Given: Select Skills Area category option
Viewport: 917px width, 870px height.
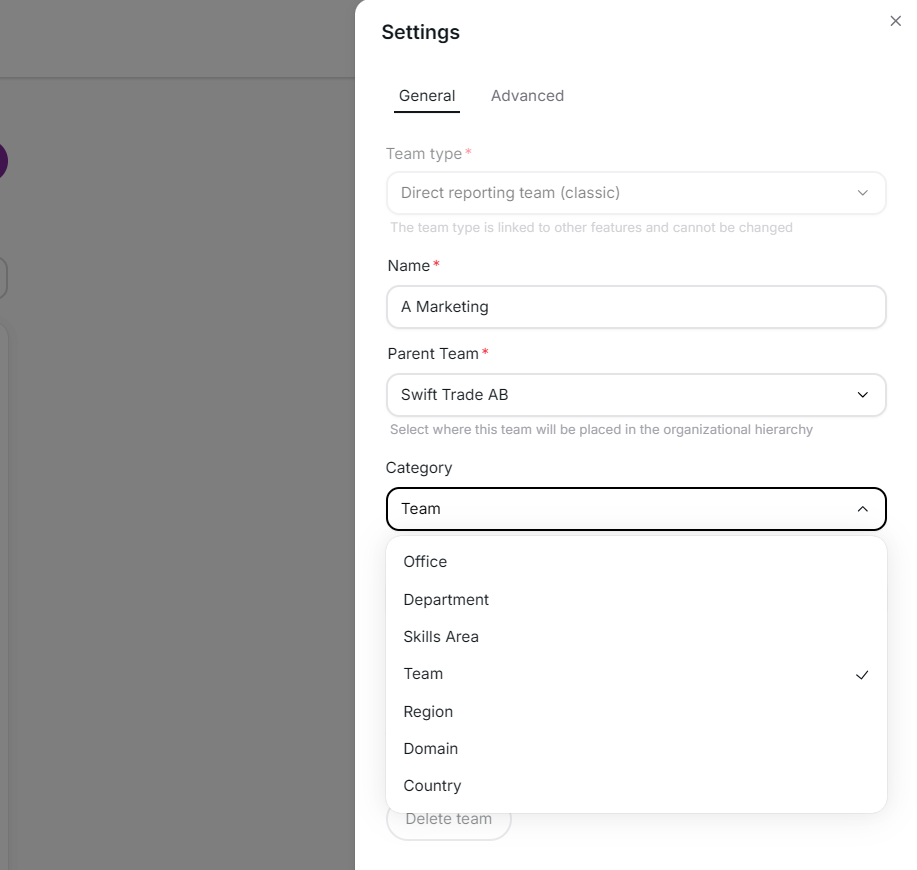Looking at the screenshot, I should (636, 637).
